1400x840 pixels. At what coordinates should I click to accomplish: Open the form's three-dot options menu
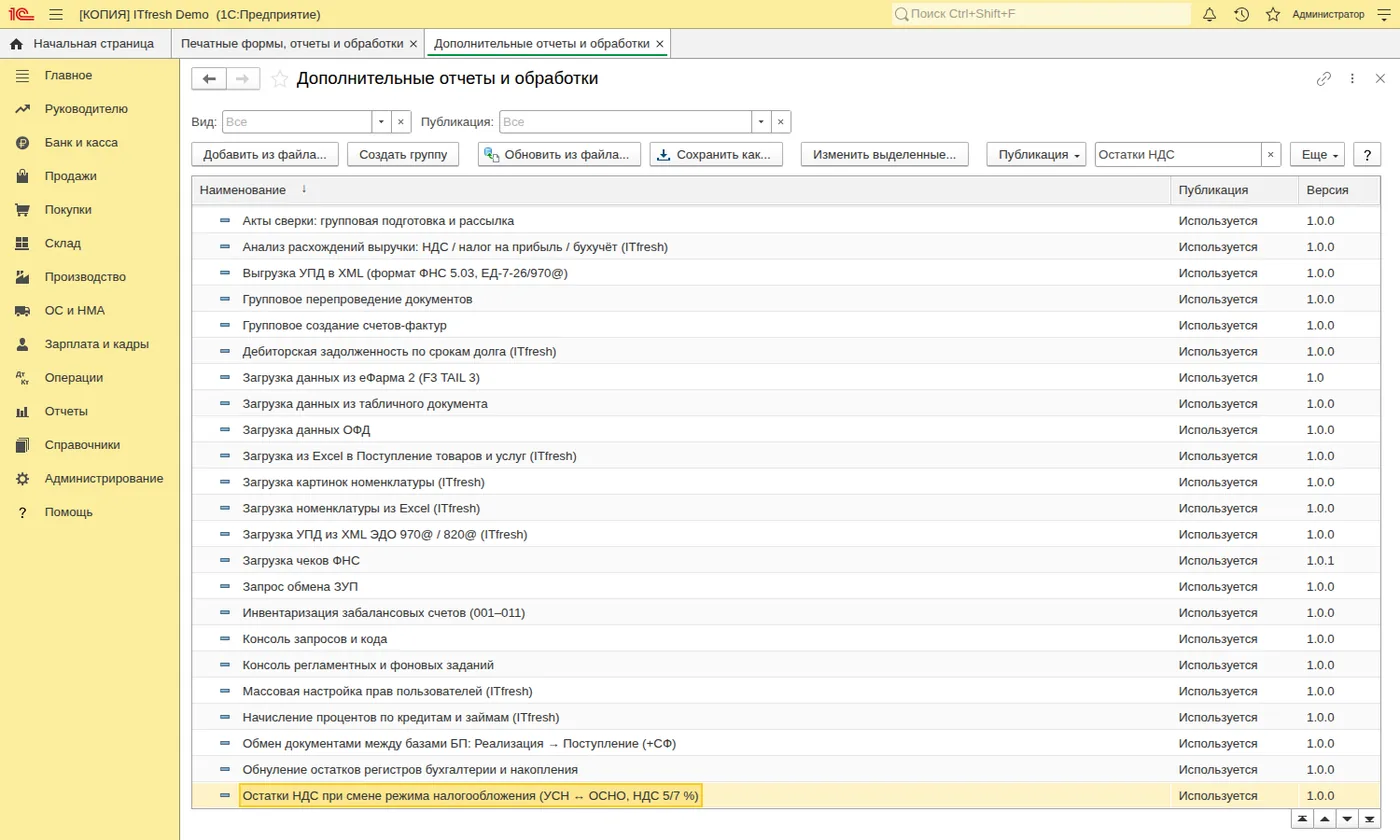point(1352,78)
